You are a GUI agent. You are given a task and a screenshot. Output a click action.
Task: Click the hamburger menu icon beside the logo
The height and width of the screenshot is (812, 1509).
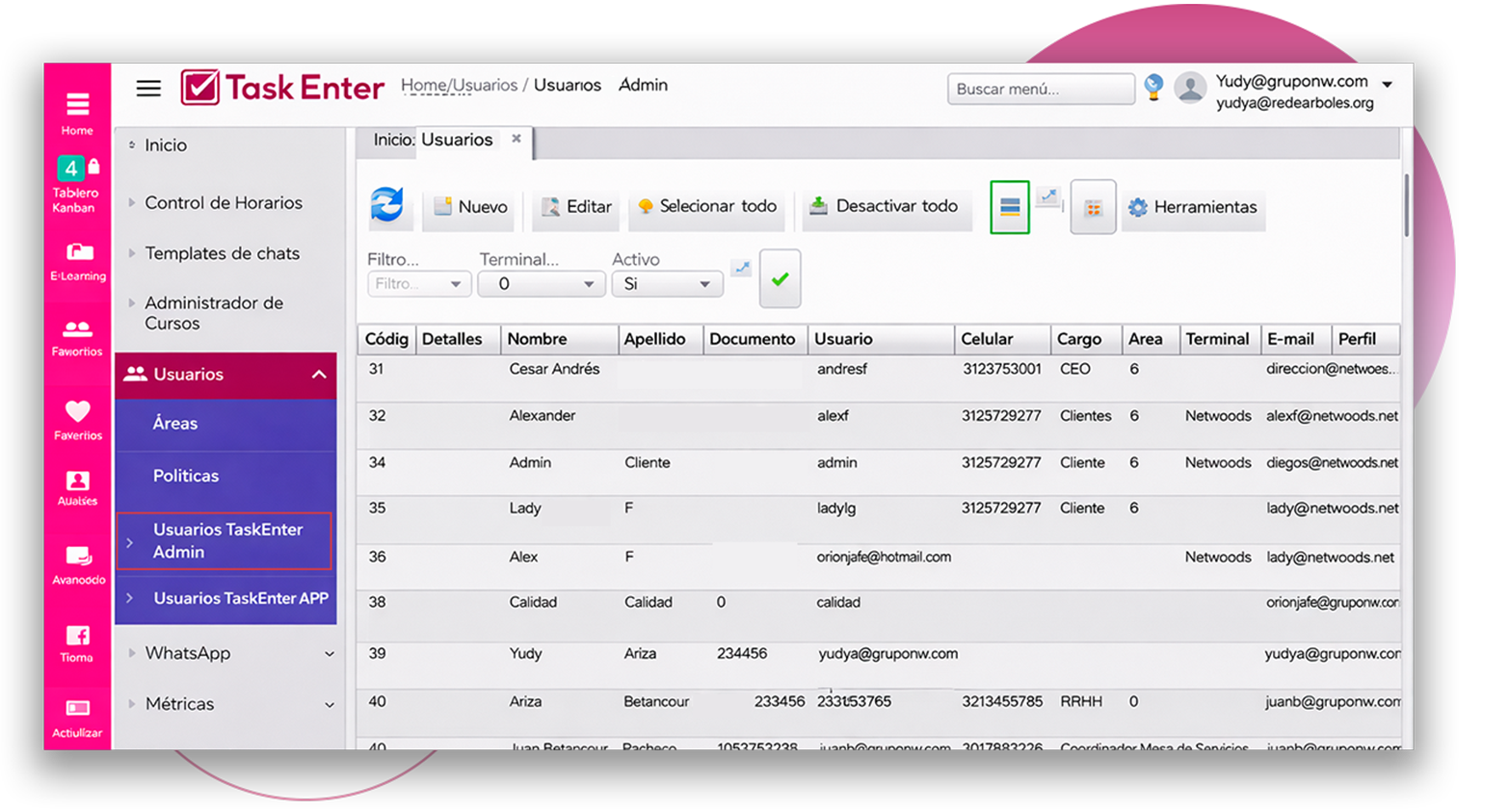pyautogui.click(x=148, y=89)
